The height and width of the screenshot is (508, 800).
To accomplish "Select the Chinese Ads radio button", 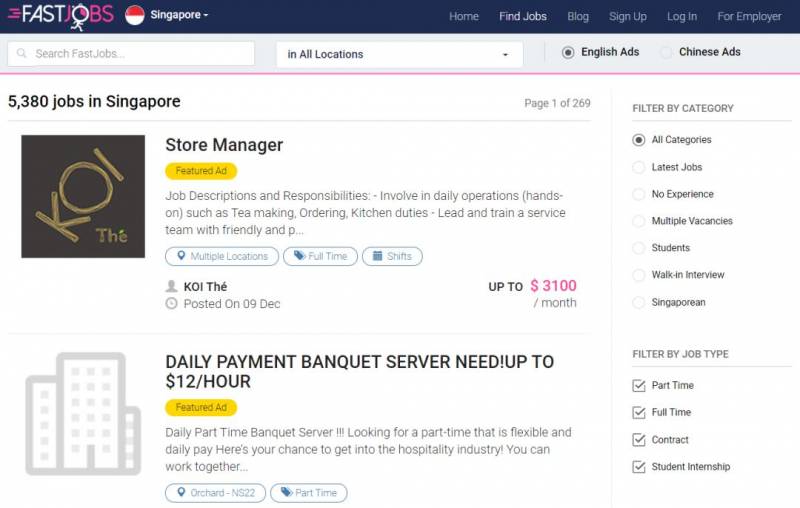I will [x=667, y=52].
